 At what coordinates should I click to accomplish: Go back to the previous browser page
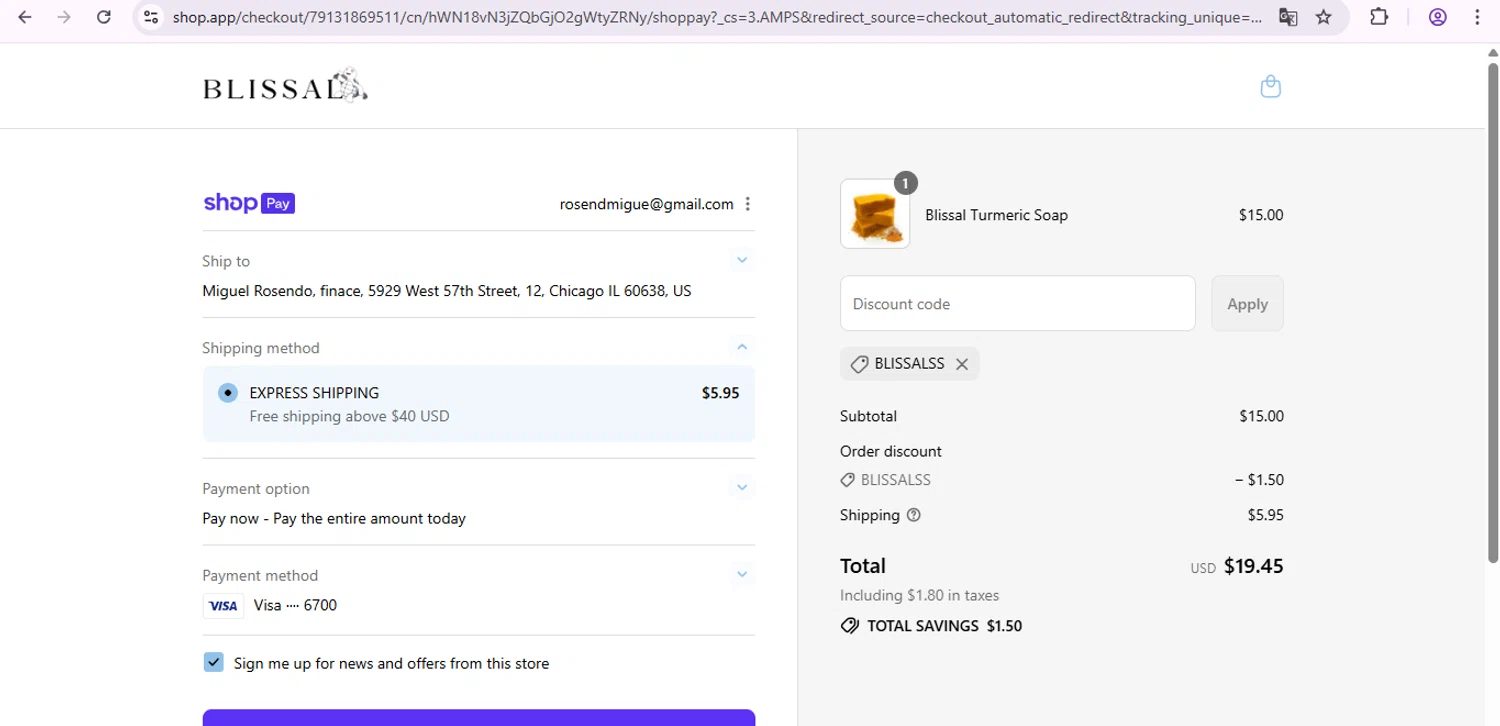point(25,17)
